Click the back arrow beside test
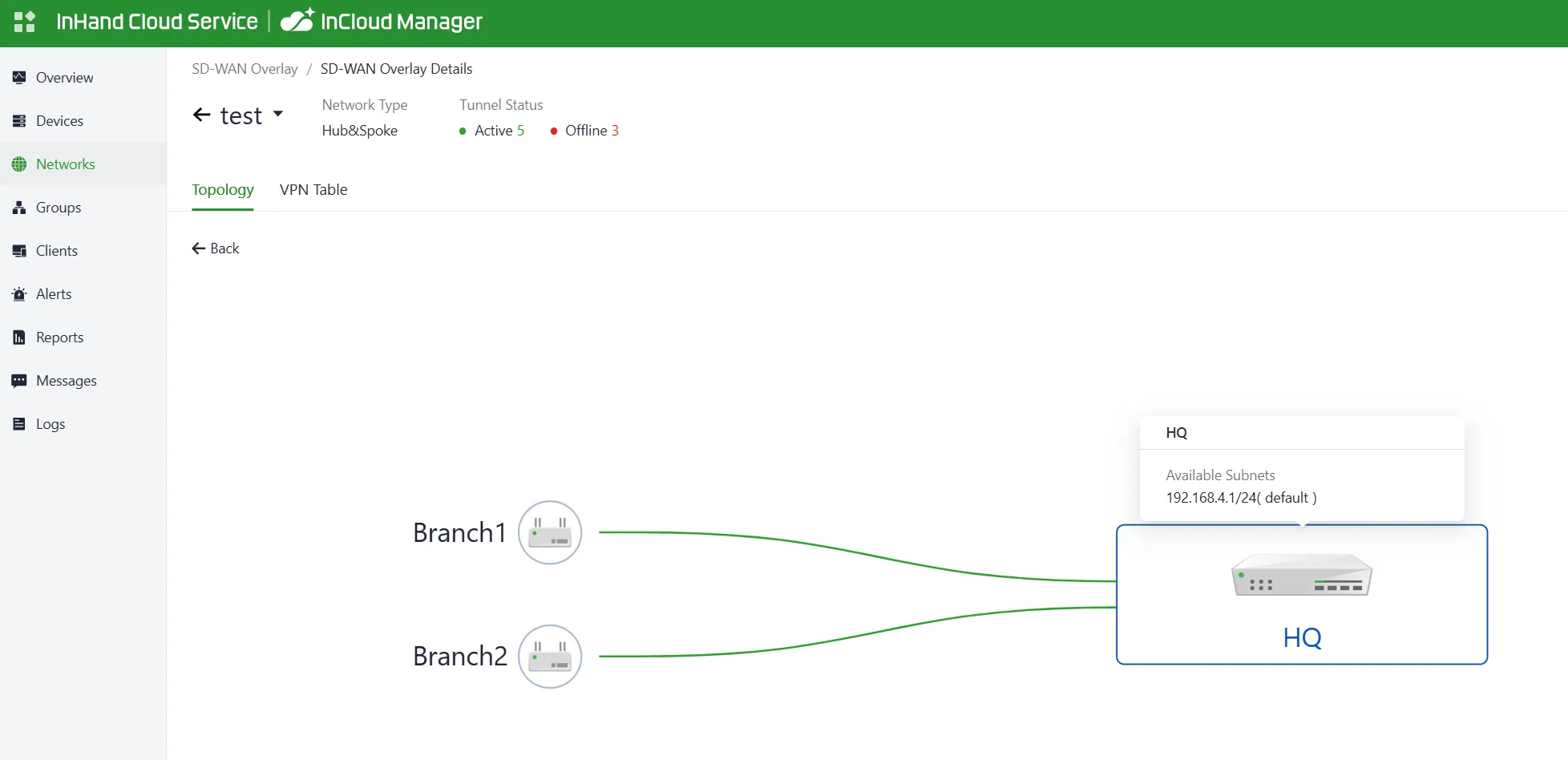 202,115
